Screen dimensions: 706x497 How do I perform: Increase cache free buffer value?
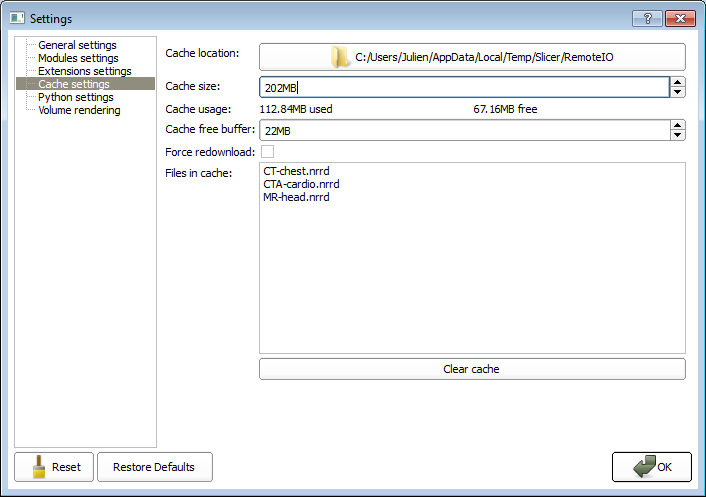(x=678, y=125)
